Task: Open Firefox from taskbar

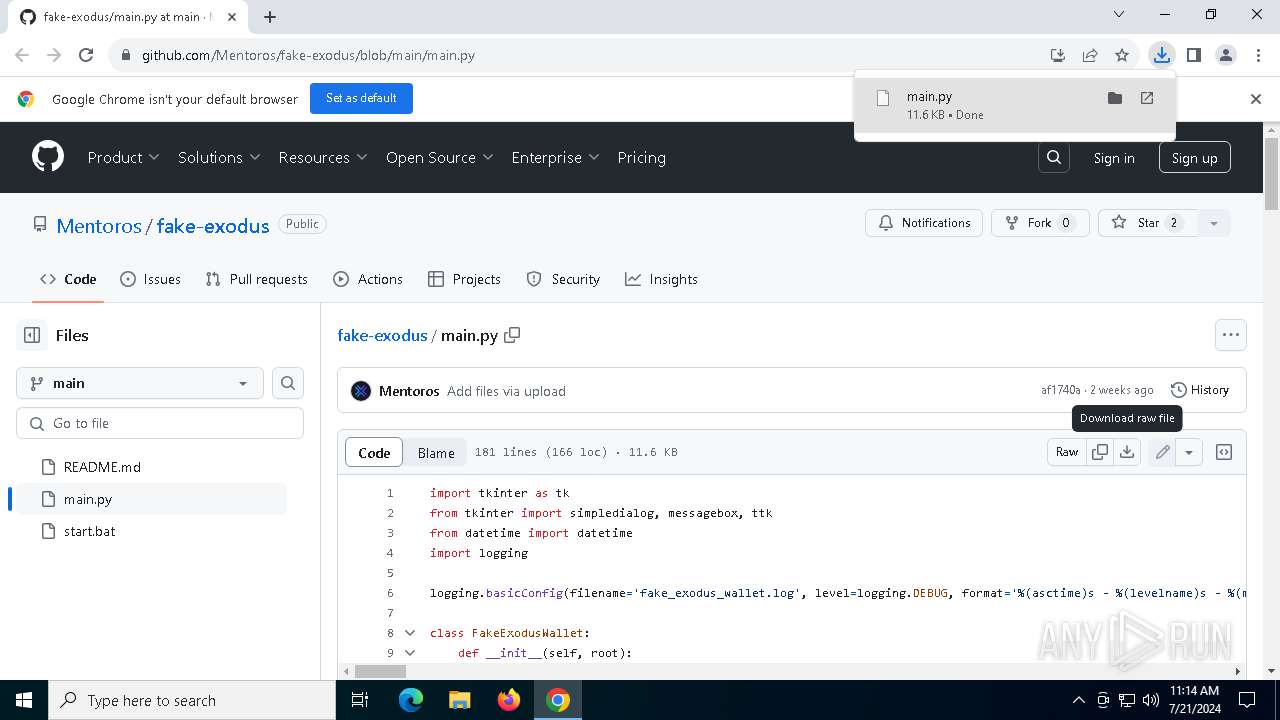Action: pyautogui.click(x=509, y=700)
